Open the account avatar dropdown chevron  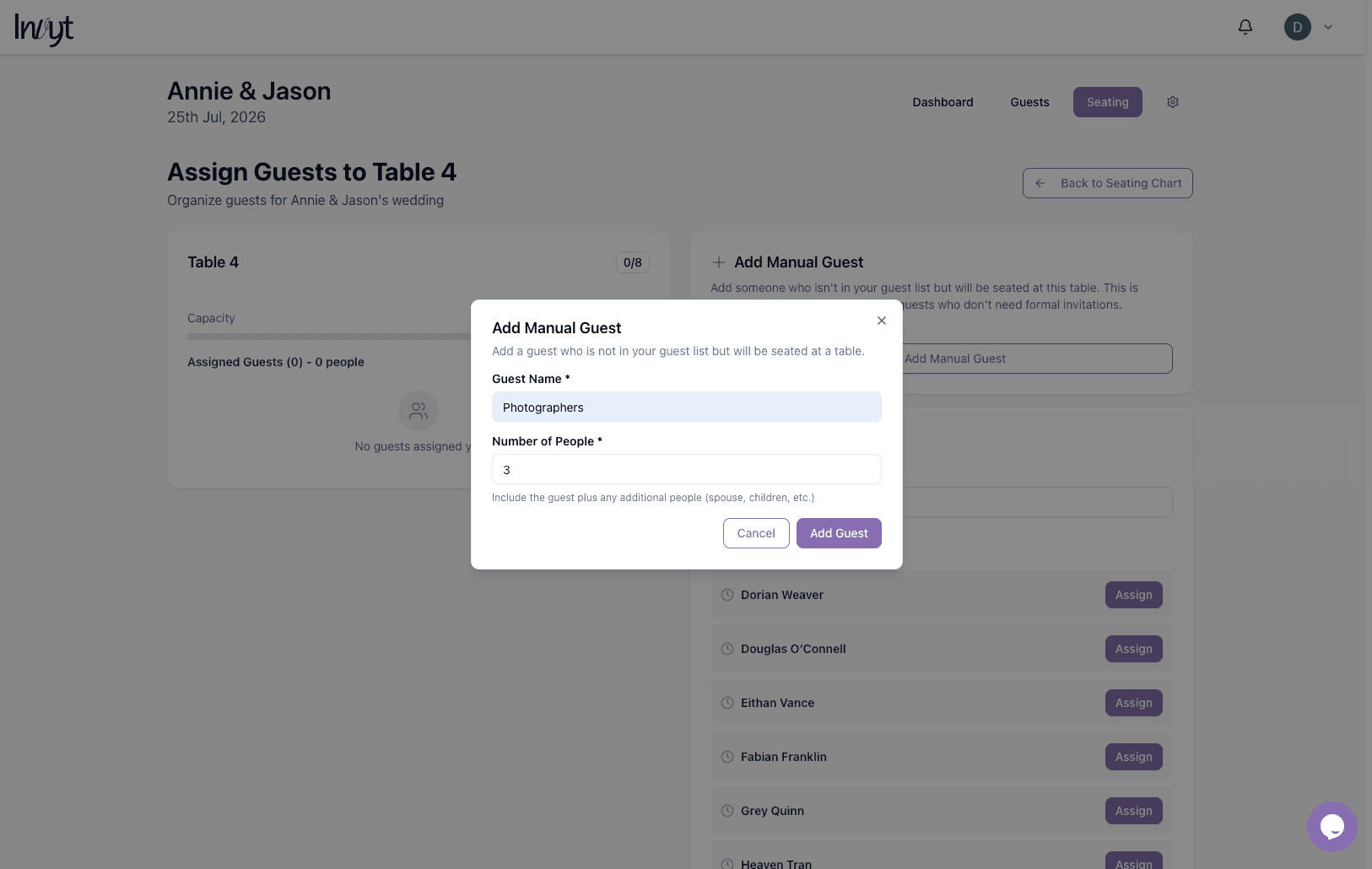click(x=1328, y=26)
